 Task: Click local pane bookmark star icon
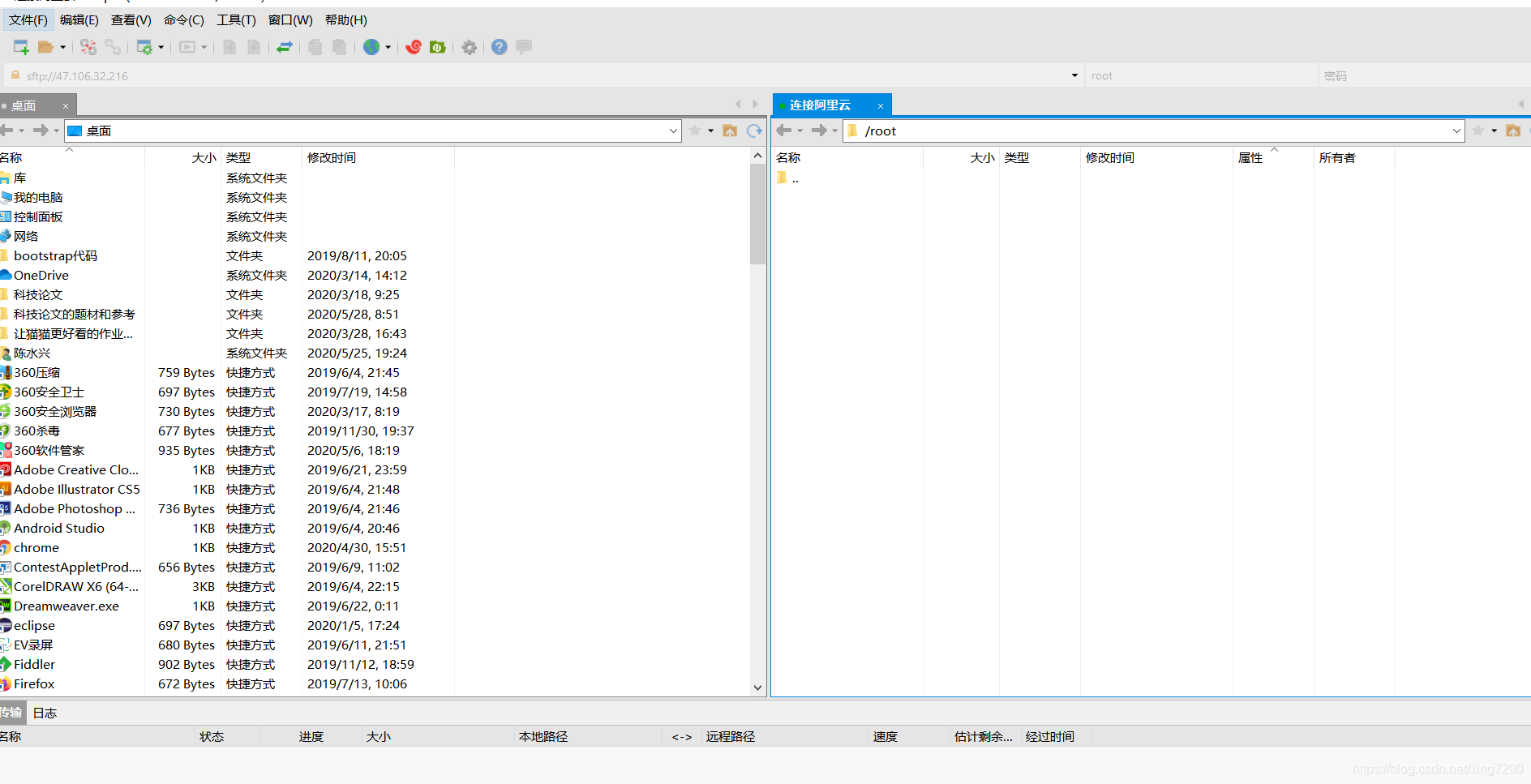click(x=695, y=131)
